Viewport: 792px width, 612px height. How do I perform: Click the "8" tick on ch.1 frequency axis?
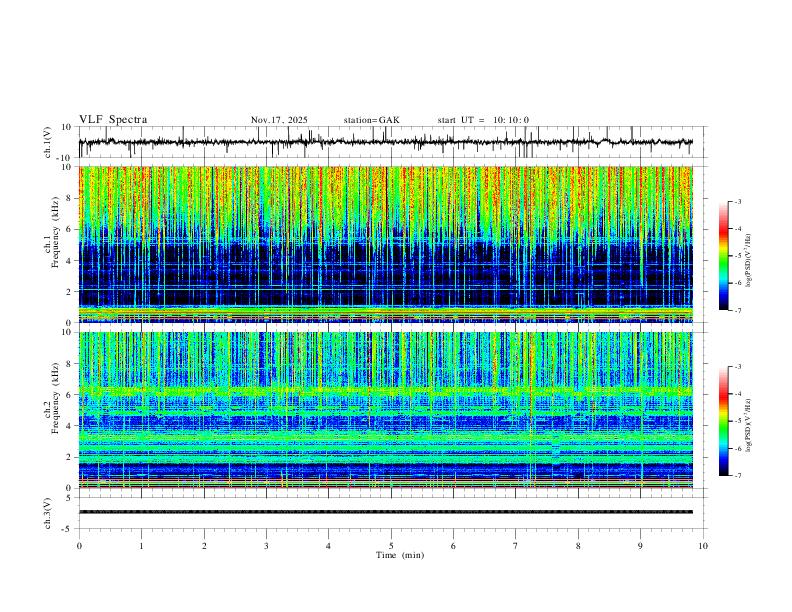[69, 198]
